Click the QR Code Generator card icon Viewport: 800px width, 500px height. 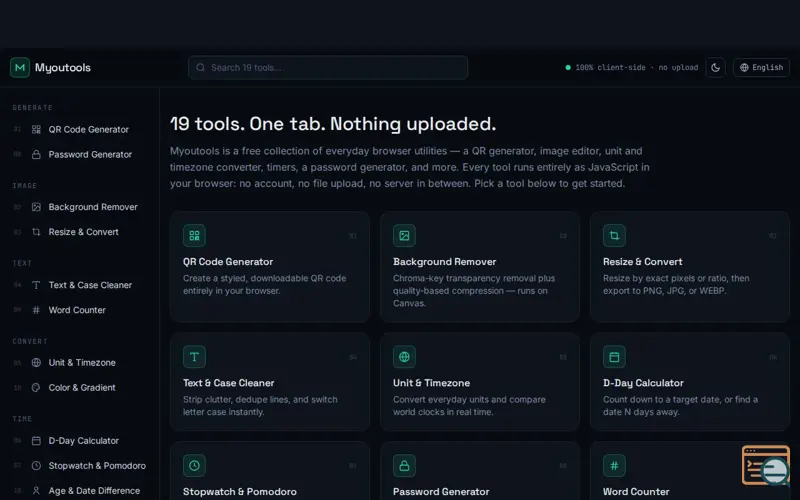point(194,236)
